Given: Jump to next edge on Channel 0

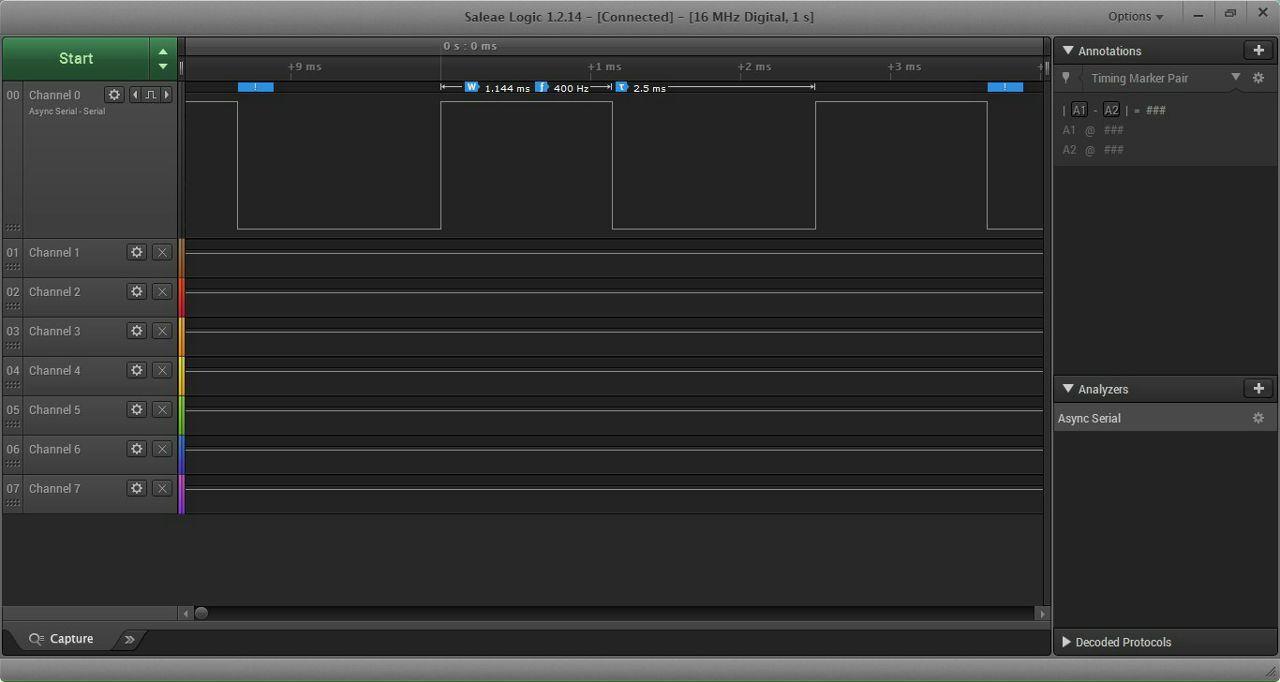Looking at the screenshot, I should [x=166, y=95].
